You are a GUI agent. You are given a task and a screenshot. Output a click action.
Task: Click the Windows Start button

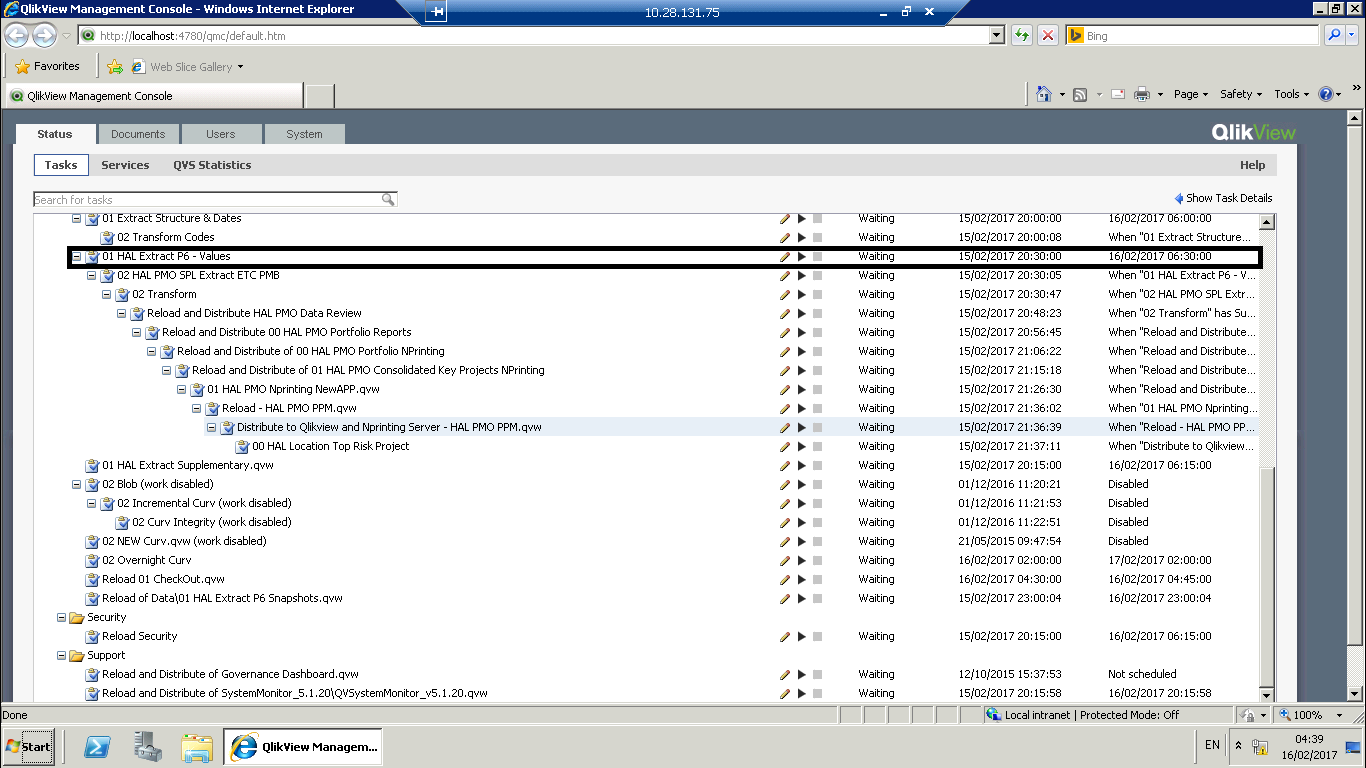click(28, 746)
